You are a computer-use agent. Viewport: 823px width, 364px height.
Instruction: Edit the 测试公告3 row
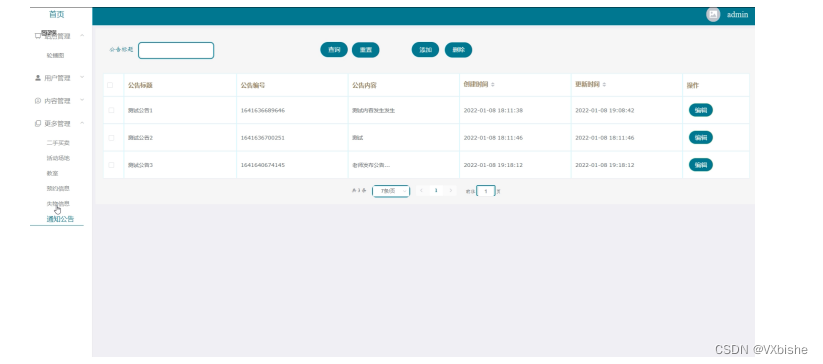(701, 165)
